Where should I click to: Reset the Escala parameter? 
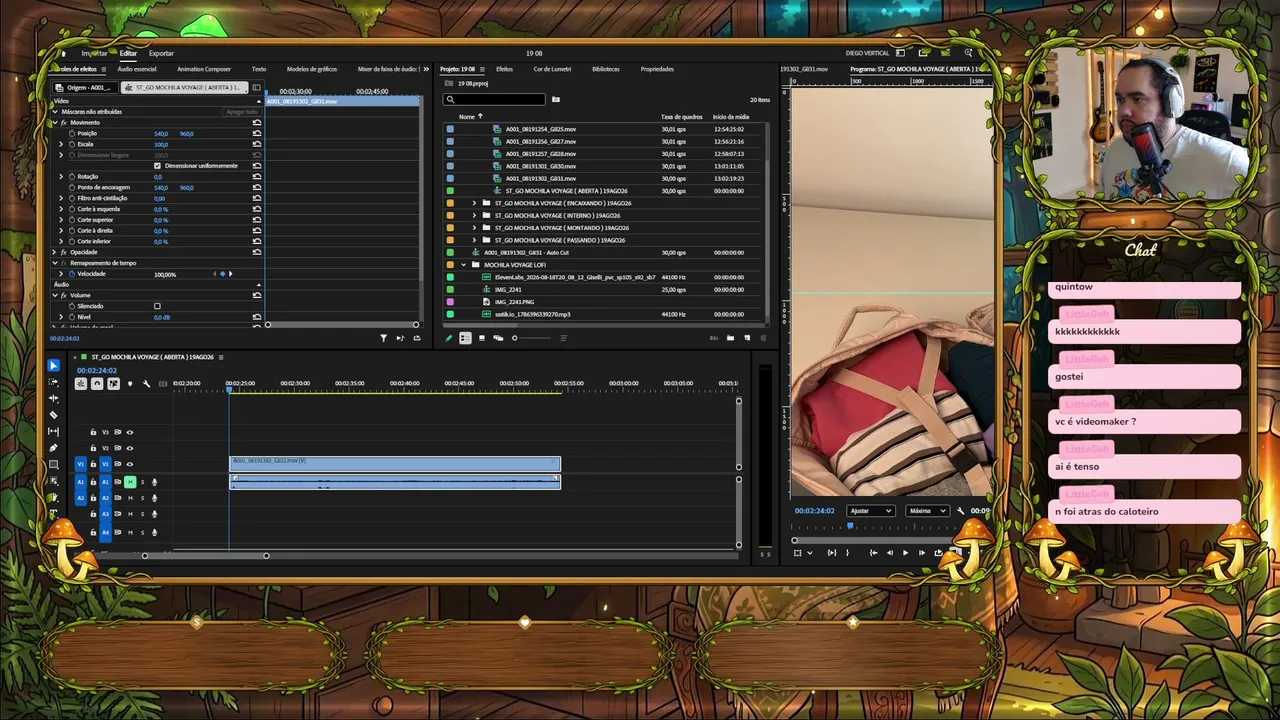tap(257, 144)
